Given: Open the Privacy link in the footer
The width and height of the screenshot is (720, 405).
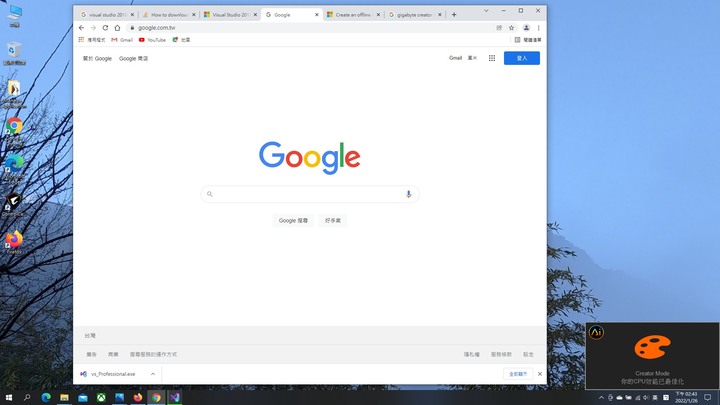Looking at the screenshot, I should pos(472,354).
